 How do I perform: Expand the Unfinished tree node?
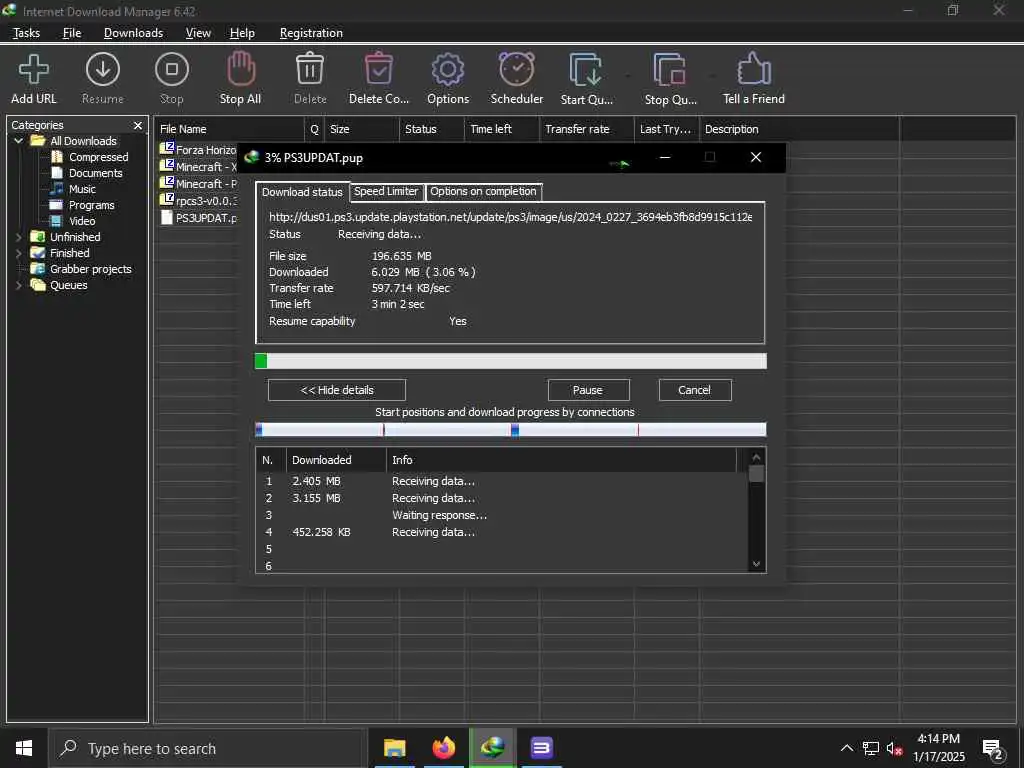click(18, 237)
